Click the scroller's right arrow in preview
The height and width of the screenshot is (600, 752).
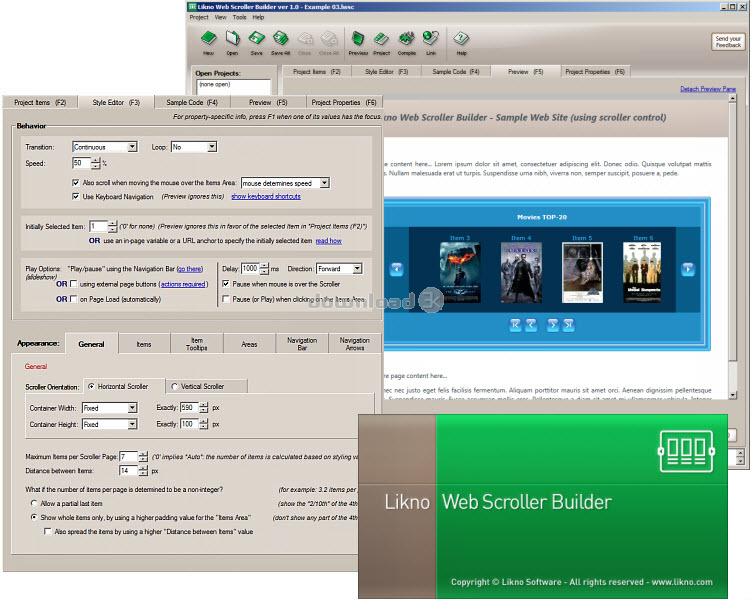(688, 269)
